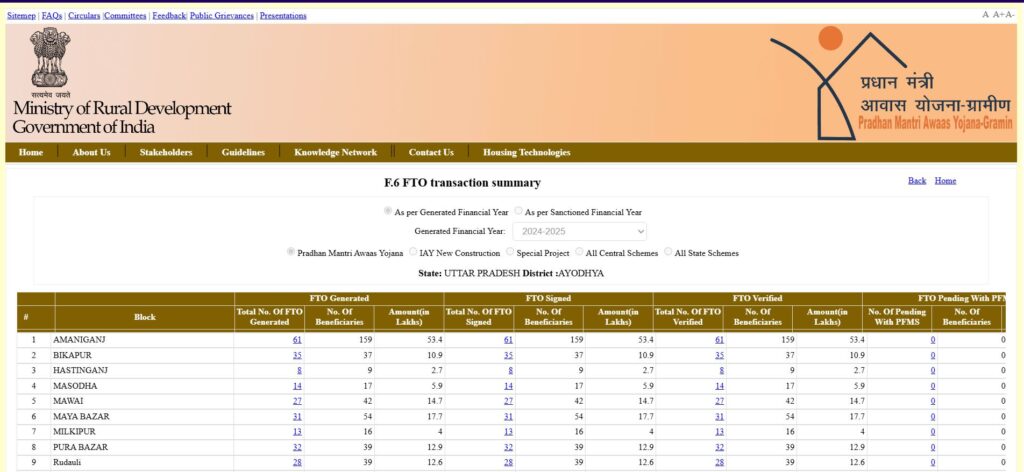This screenshot has height=472, width=1024.
Task: Increase font size with A+ button
Action: 998,14
